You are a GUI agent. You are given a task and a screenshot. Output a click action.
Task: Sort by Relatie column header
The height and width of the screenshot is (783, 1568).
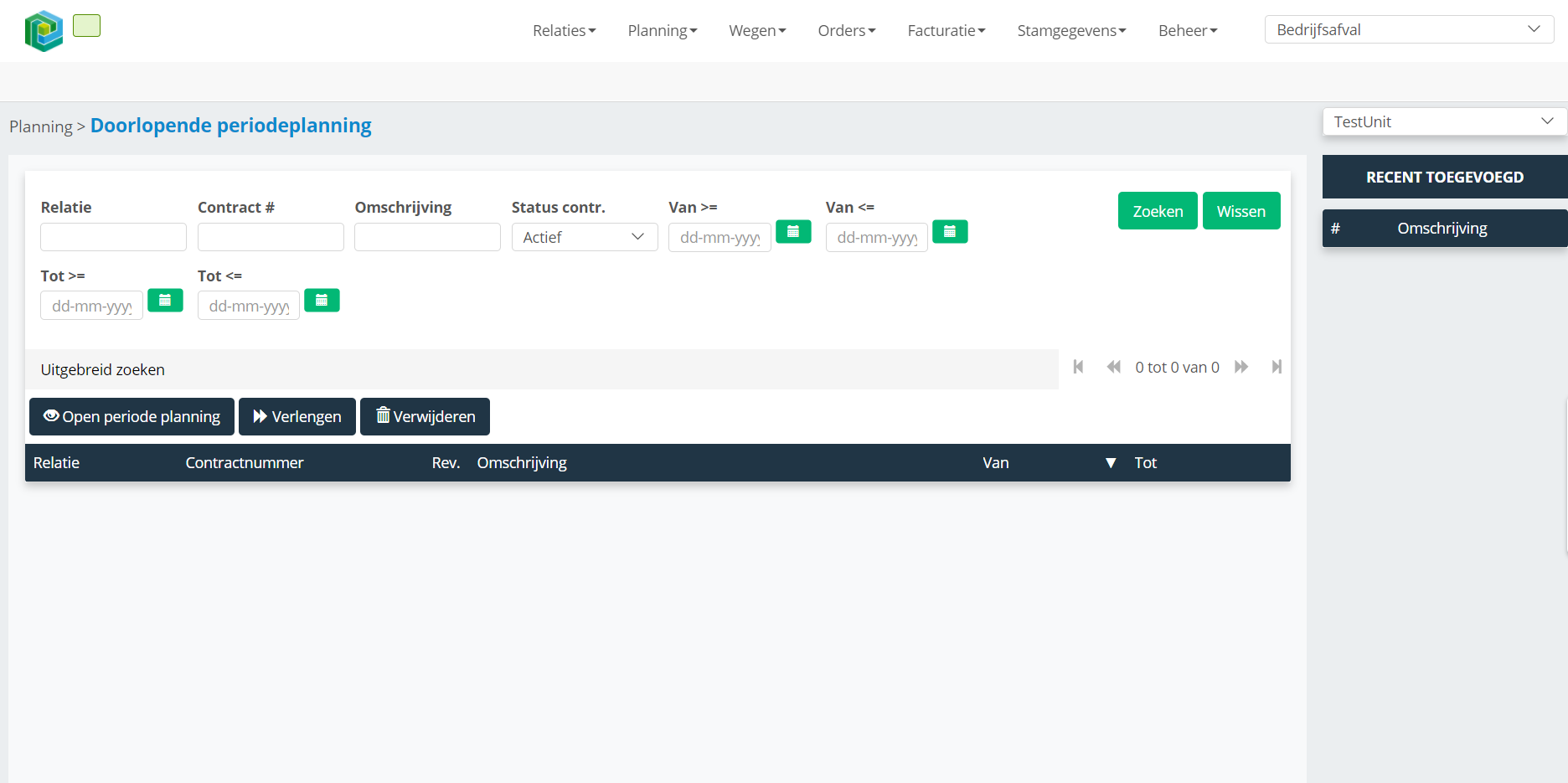56,463
